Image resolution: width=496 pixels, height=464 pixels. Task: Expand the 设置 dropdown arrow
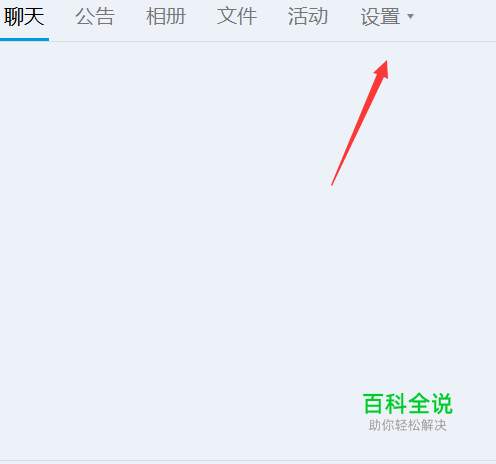click(x=410, y=16)
